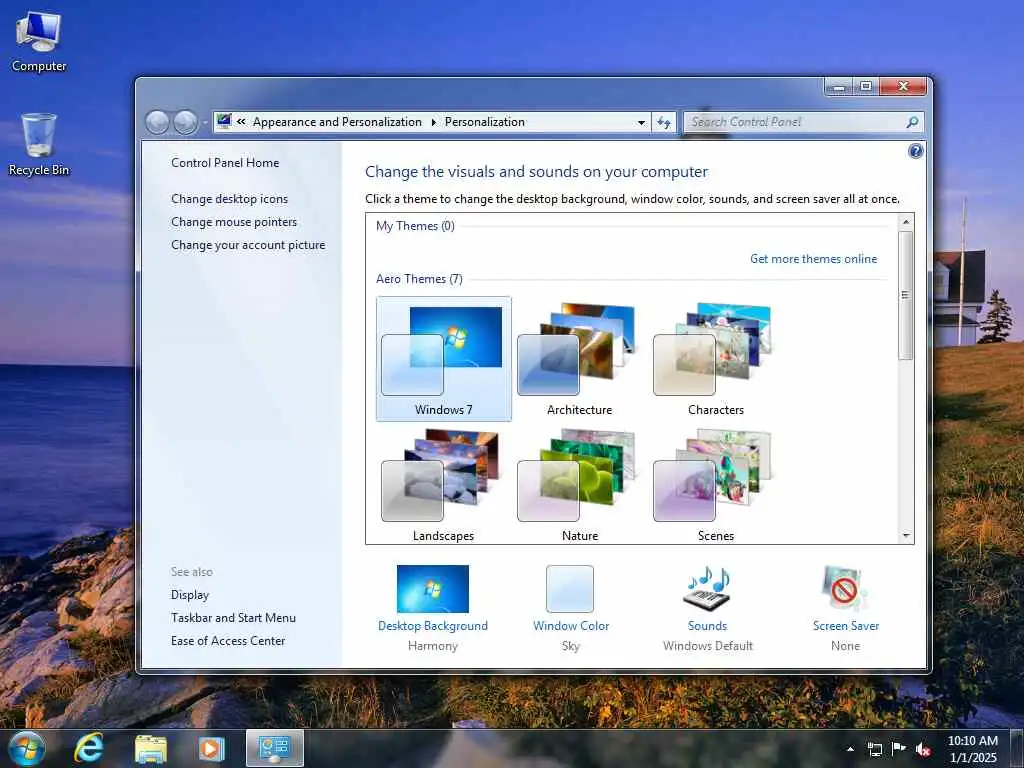This screenshot has height=768, width=1024.
Task: Click the Control Panel icon in address bar
Action: pos(224,121)
